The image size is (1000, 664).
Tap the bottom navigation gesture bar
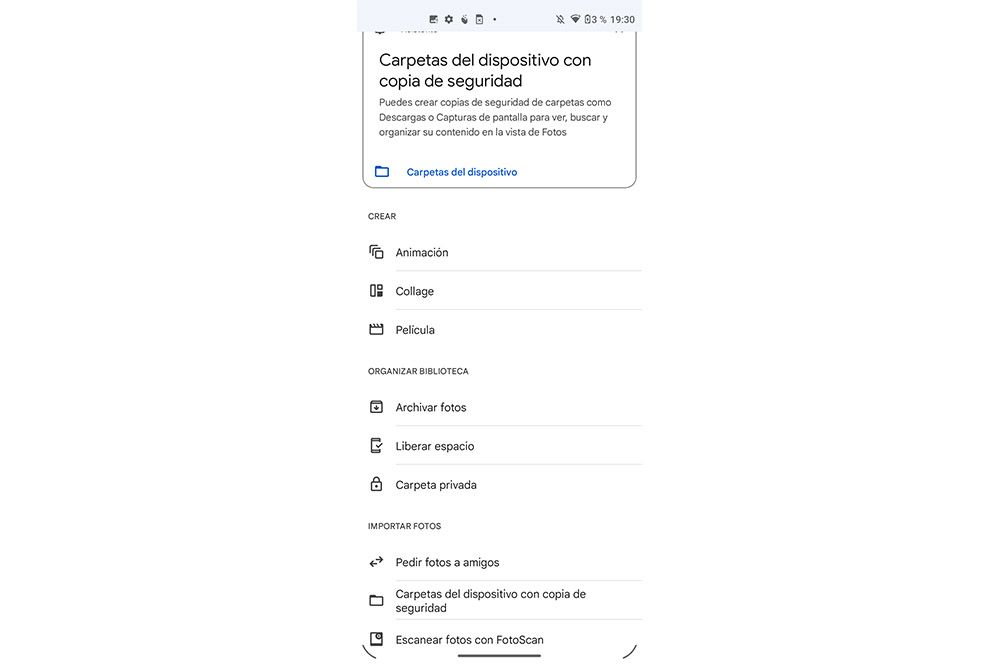coord(499,655)
